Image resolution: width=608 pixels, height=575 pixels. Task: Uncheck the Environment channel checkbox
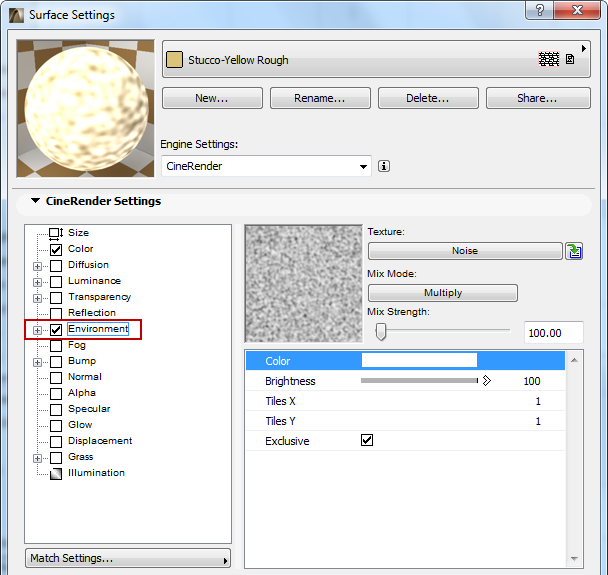[x=56, y=330]
